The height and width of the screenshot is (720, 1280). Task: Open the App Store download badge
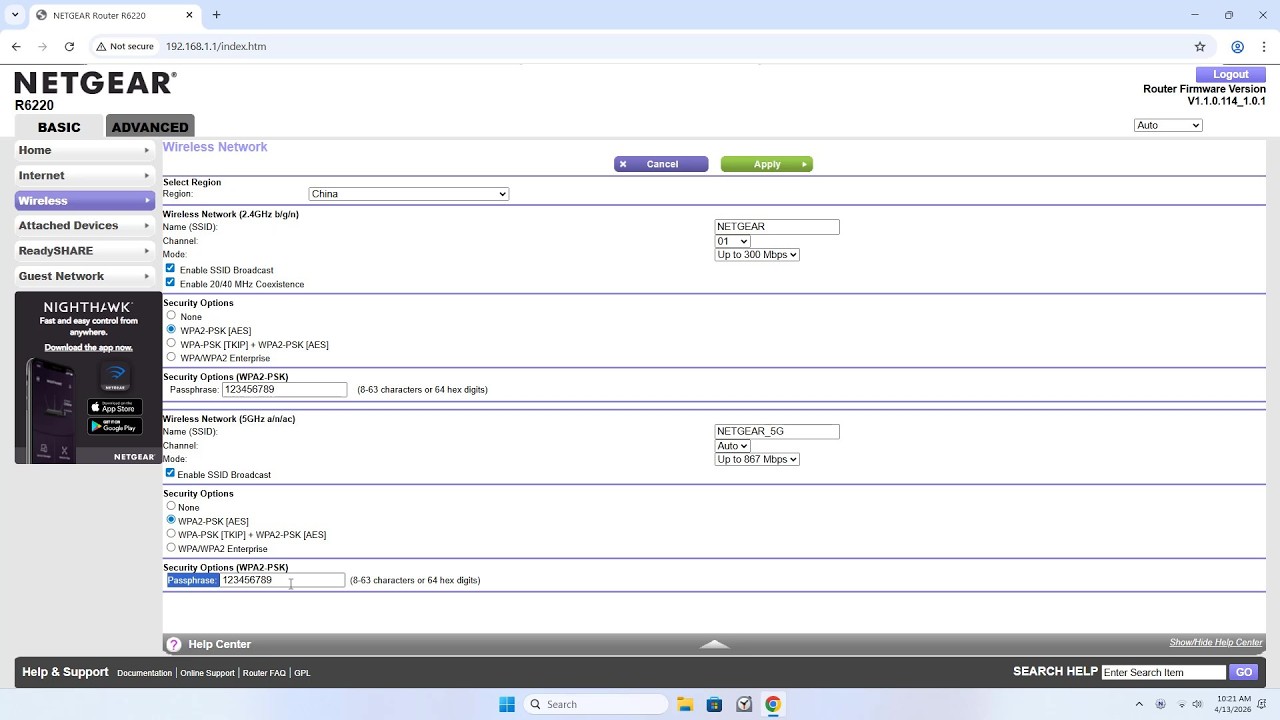[x=115, y=406]
